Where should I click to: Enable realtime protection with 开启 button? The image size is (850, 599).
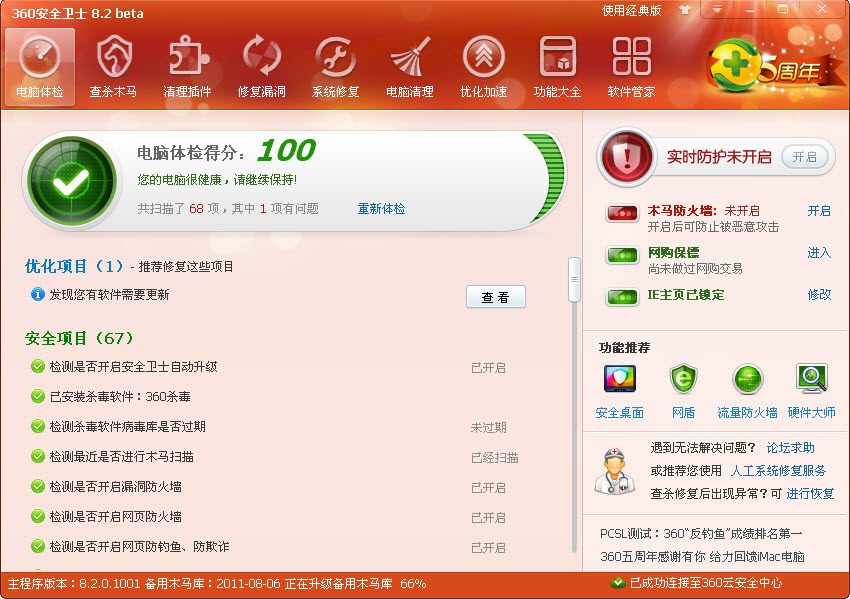coord(804,157)
